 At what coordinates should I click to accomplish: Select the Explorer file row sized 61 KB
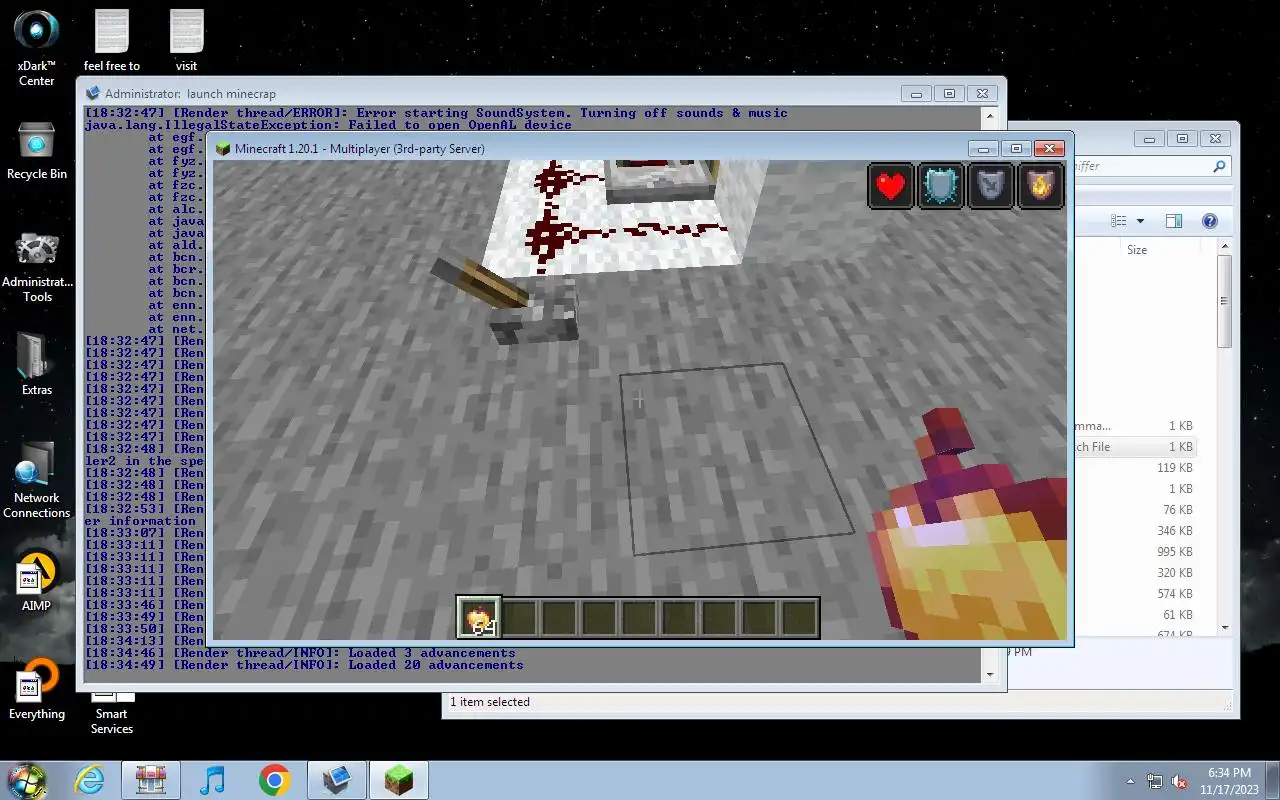pos(1134,615)
